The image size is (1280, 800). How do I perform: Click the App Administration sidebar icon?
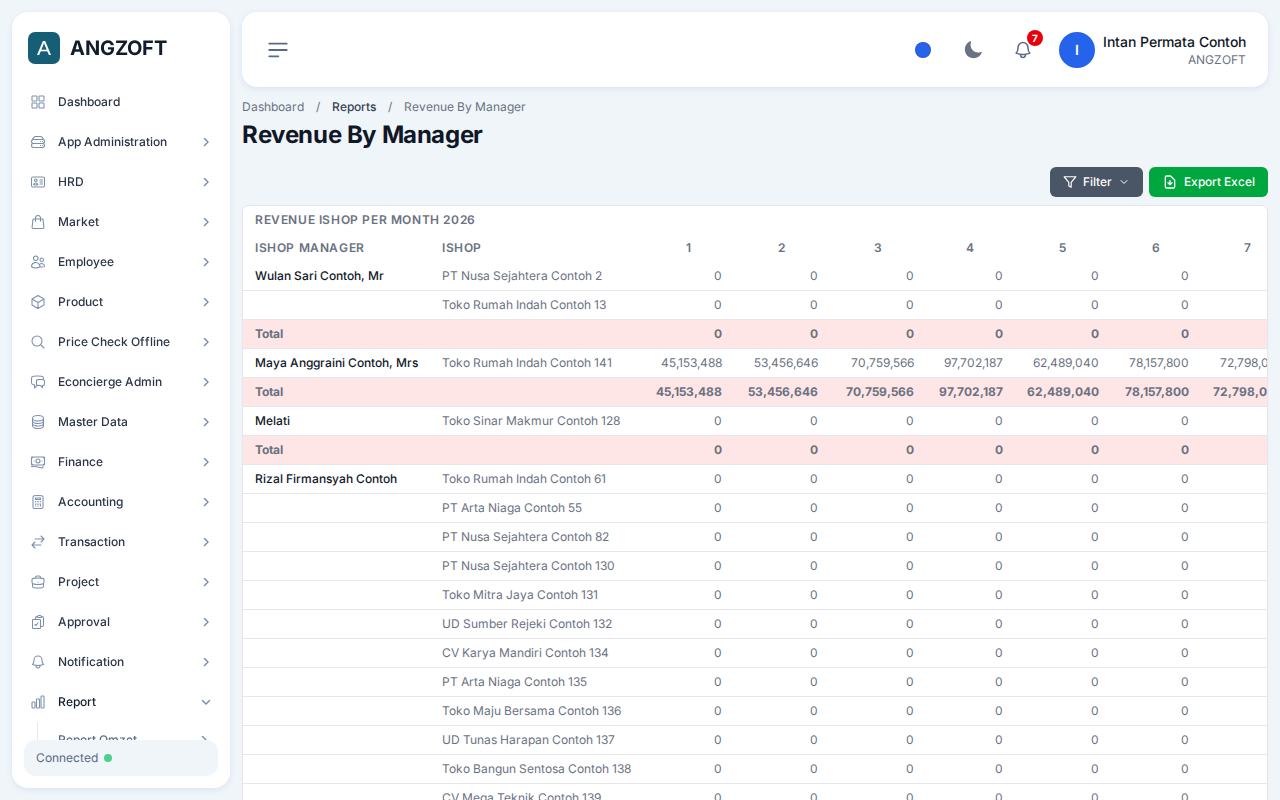click(38, 142)
